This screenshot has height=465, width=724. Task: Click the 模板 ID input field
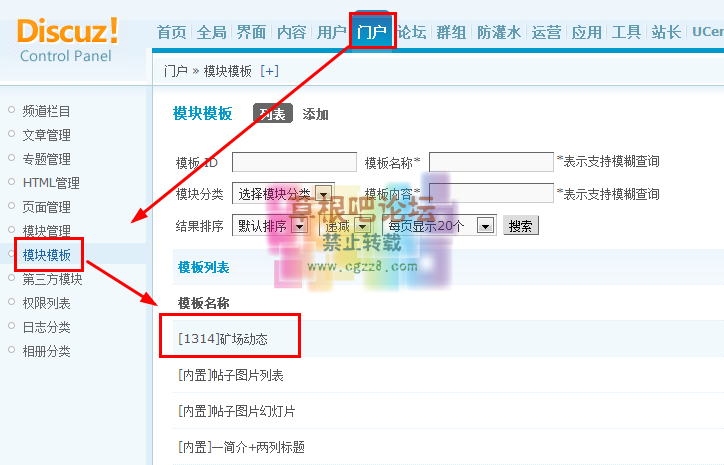click(294, 162)
